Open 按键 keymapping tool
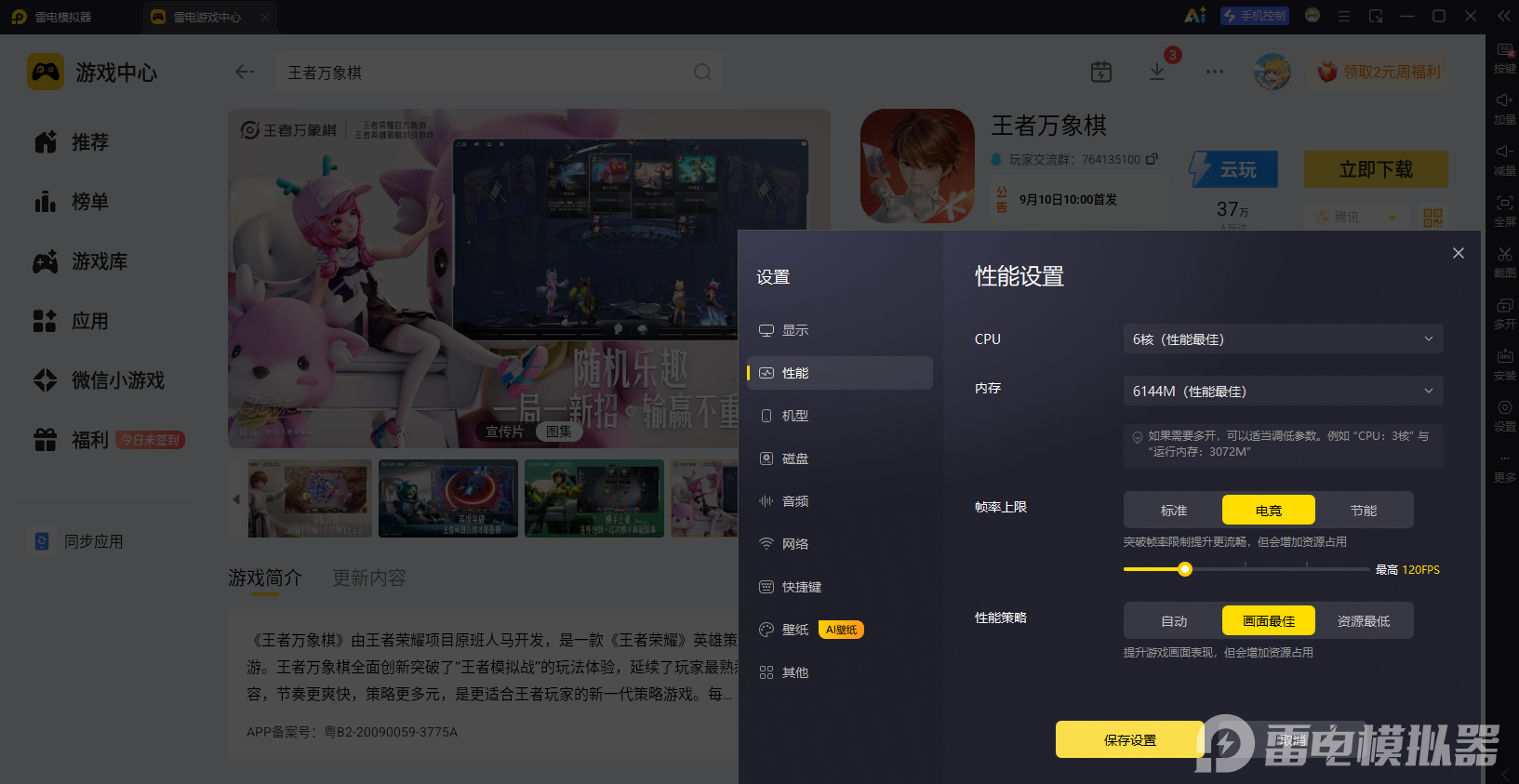 coord(1504,58)
